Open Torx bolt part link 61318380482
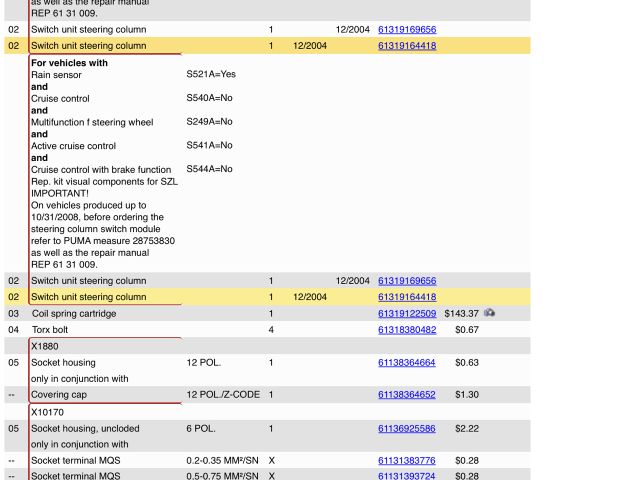This screenshot has width=640, height=480. pos(406,330)
